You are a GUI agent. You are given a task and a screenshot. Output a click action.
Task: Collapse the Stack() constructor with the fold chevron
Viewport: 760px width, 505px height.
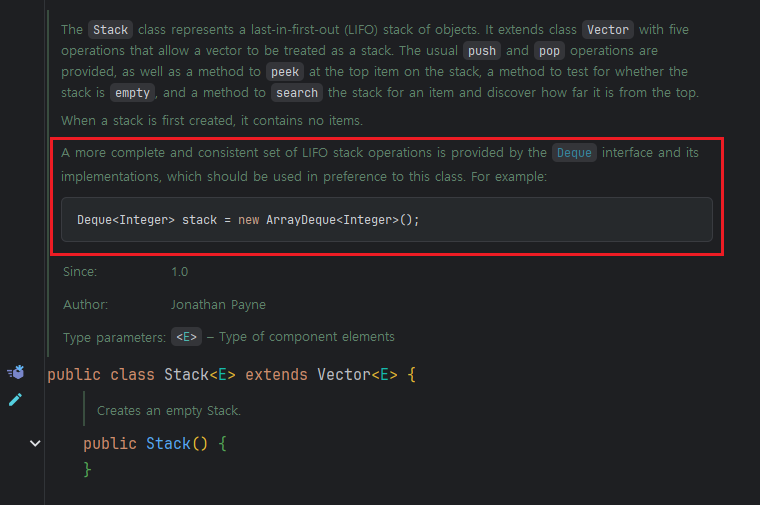[35, 443]
